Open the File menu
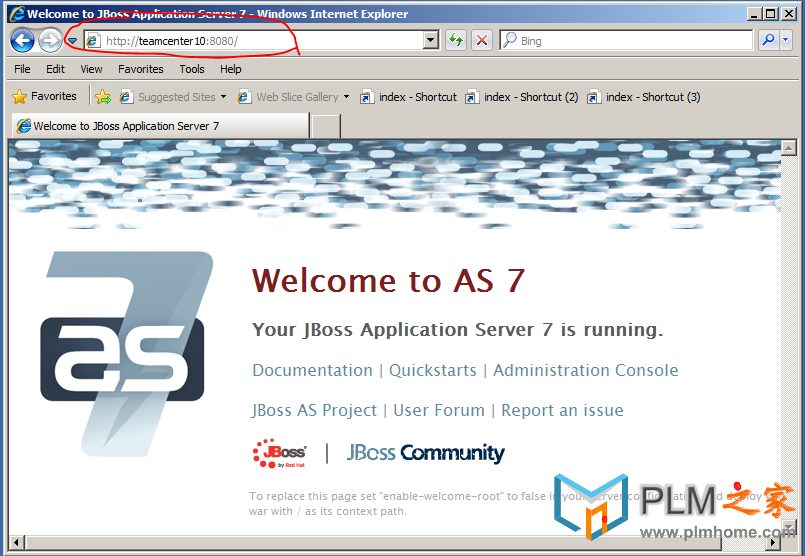Viewport: 805px width, 556px height. [x=22, y=69]
